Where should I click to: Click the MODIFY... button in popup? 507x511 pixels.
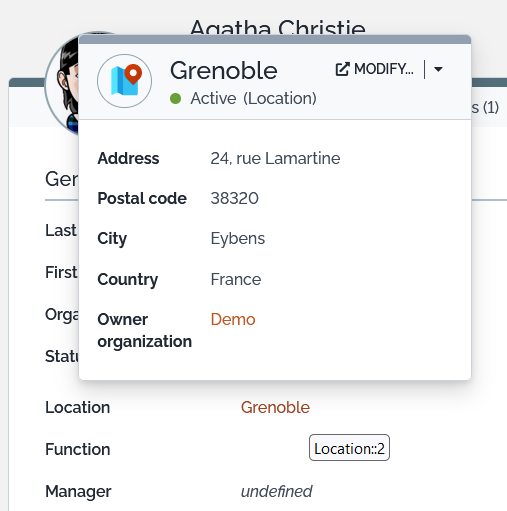[375, 69]
